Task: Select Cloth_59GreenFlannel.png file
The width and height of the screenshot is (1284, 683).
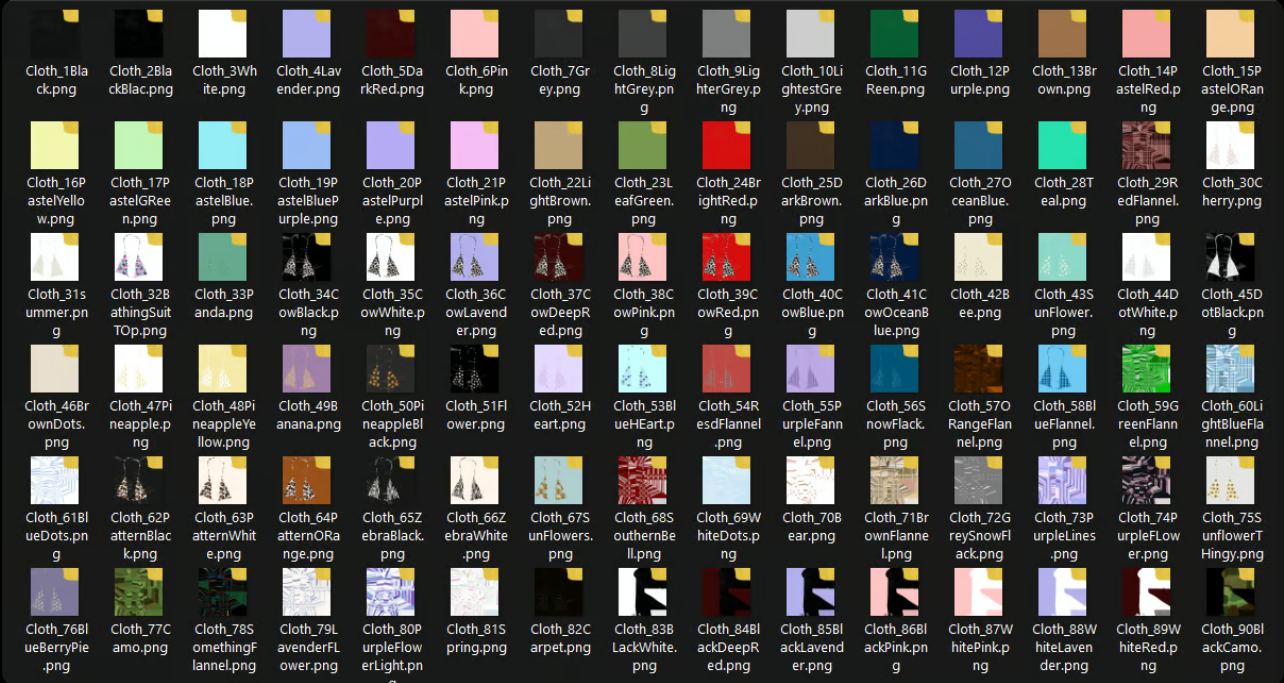Action: click(x=1146, y=369)
